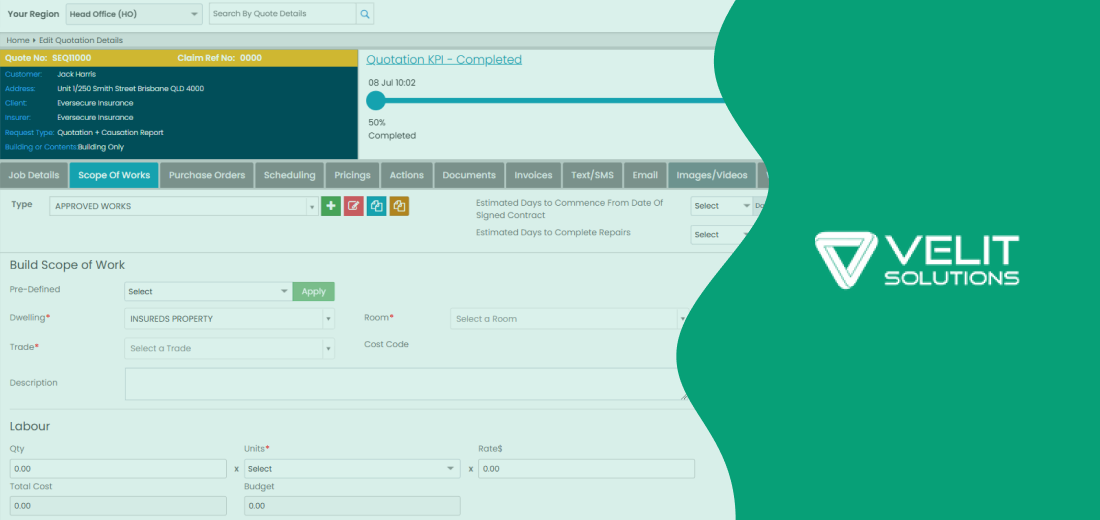Viewport: 1100px width, 520px height.
Task: Expand the Type APPROVED WORKS dropdown
Action: tap(183, 206)
